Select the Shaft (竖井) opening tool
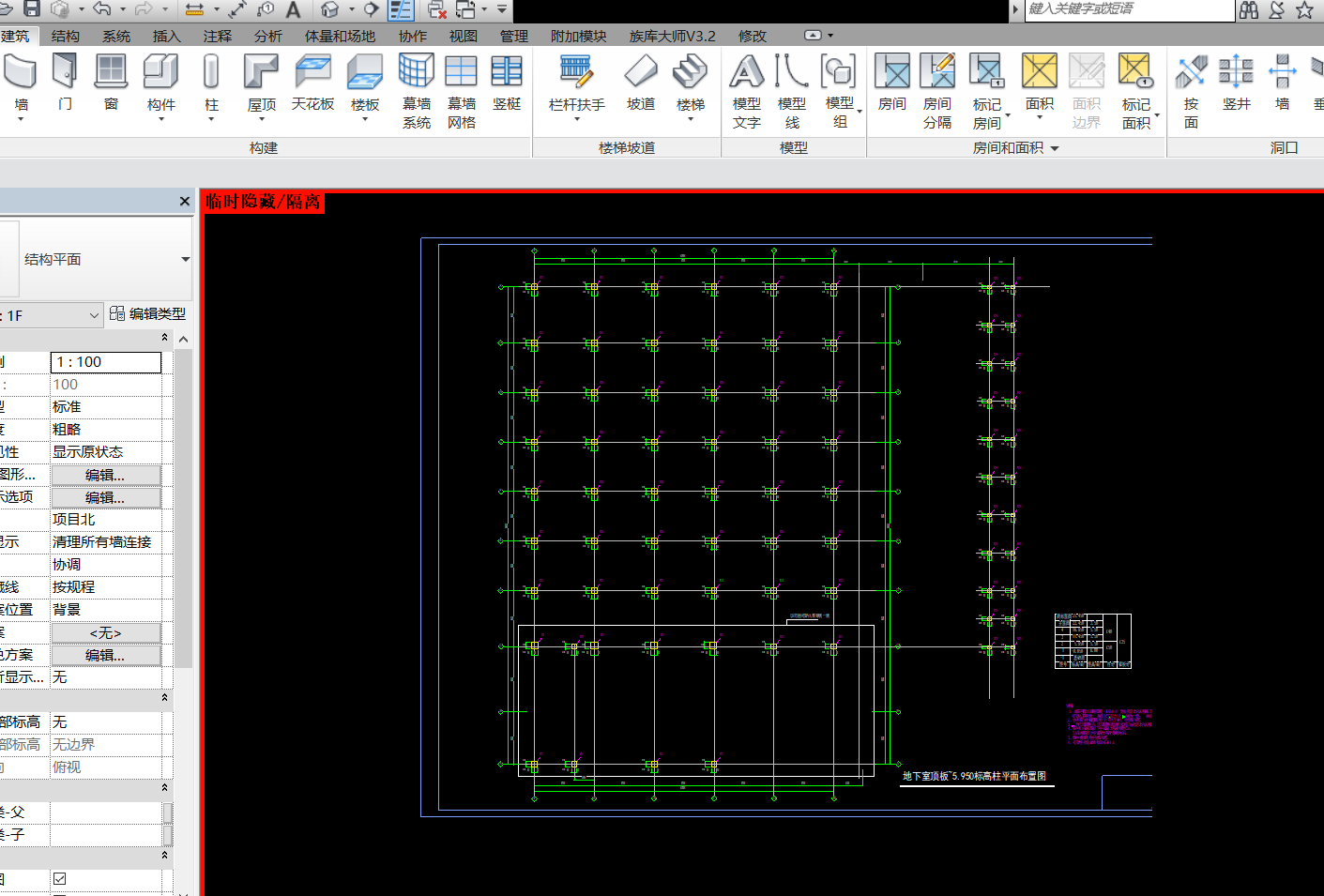 (1236, 82)
